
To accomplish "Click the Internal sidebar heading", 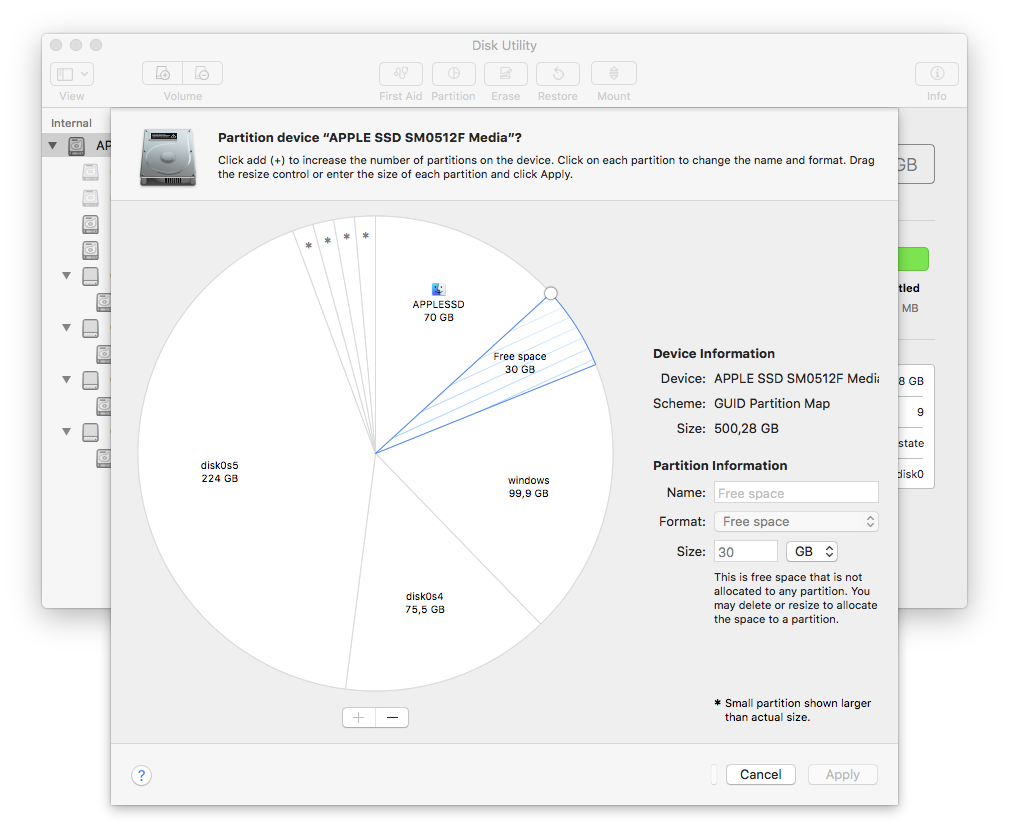I will (71, 123).
